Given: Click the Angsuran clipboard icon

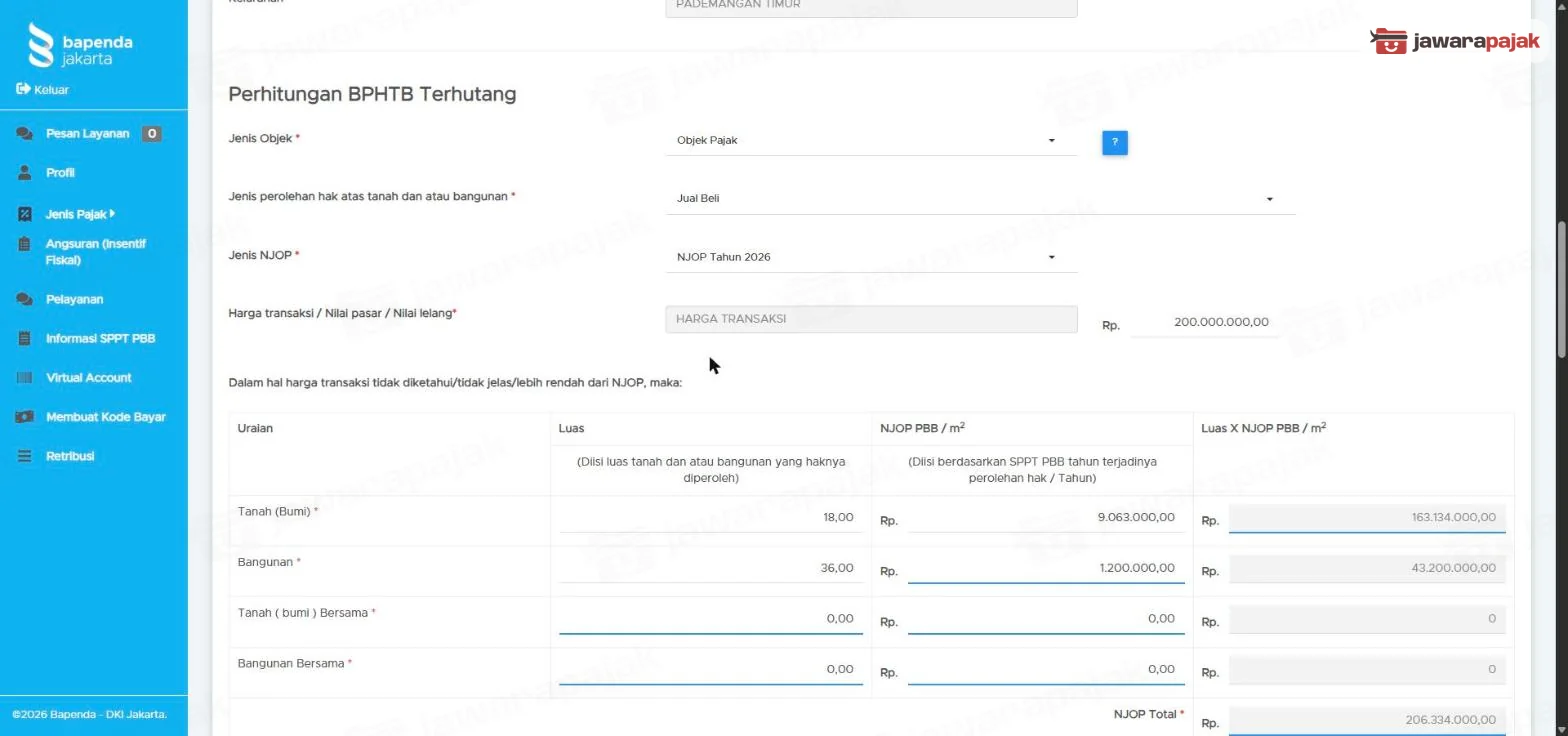Looking at the screenshot, I should 25,244.
